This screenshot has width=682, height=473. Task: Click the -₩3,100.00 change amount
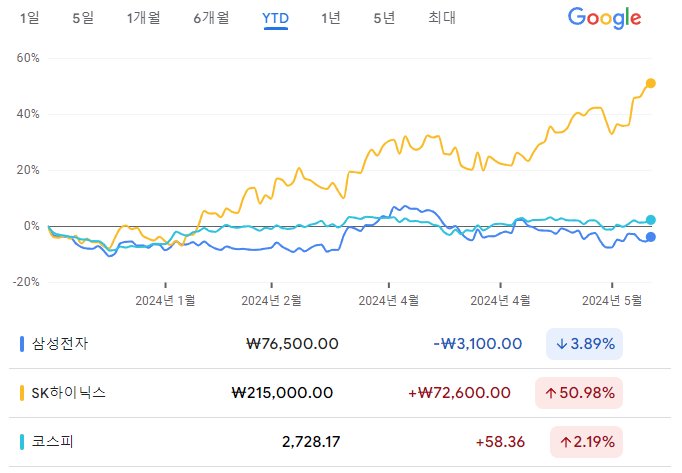click(478, 344)
